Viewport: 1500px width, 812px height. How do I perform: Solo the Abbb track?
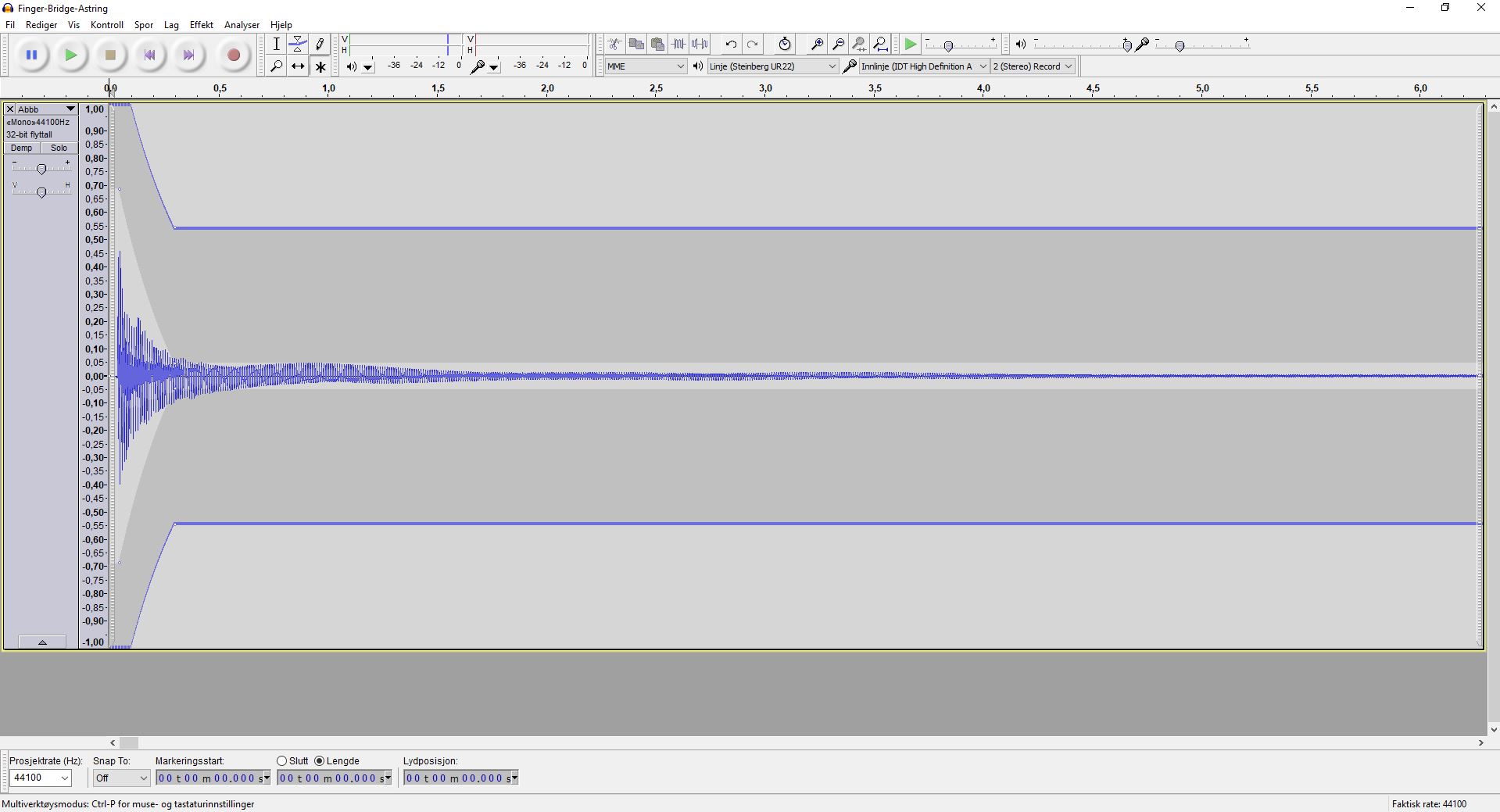(x=59, y=148)
